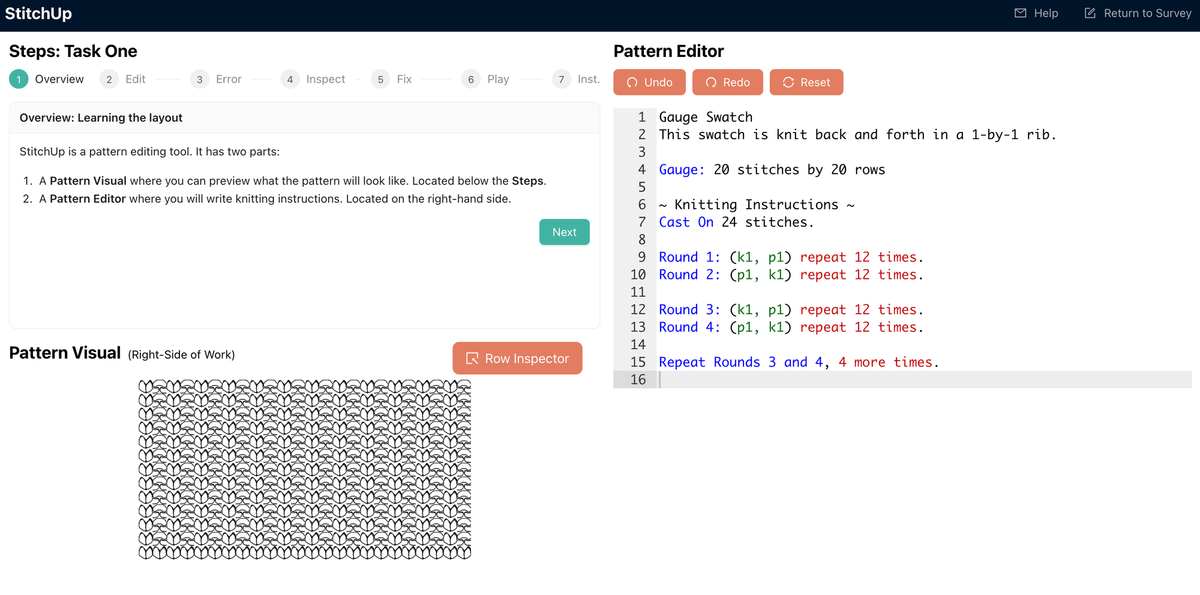Click the StitchUp logo title

click(x=38, y=14)
